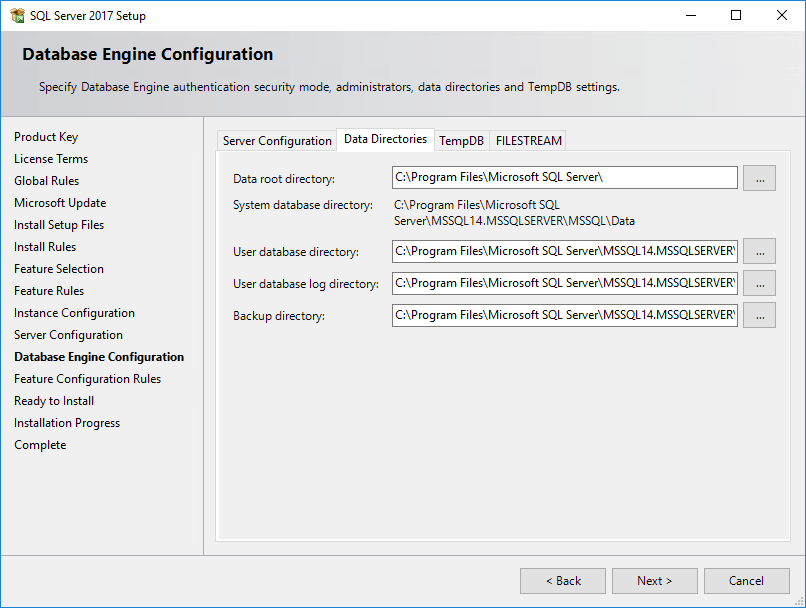Browse for the Backup directory
Image resolution: width=806 pixels, height=608 pixels.
click(759, 315)
